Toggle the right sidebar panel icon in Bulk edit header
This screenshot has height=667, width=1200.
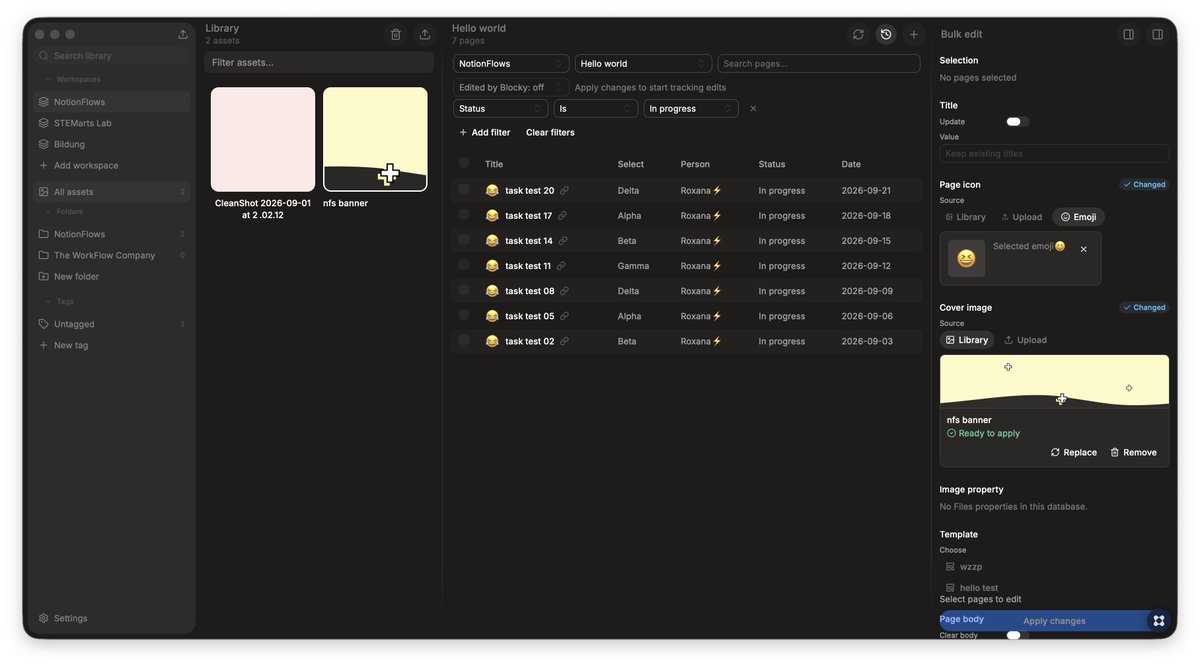tap(1158, 34)
